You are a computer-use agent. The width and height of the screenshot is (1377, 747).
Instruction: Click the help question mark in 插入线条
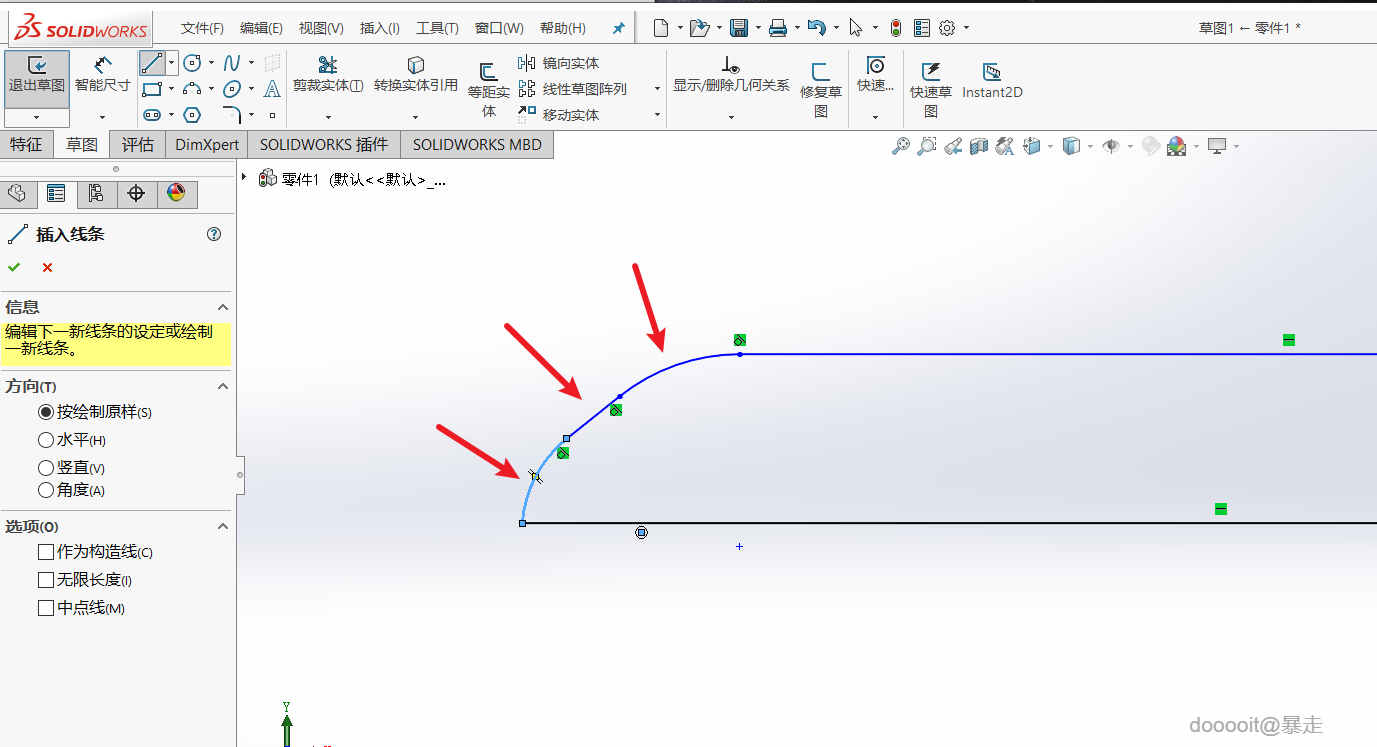(x=213, y=234)
